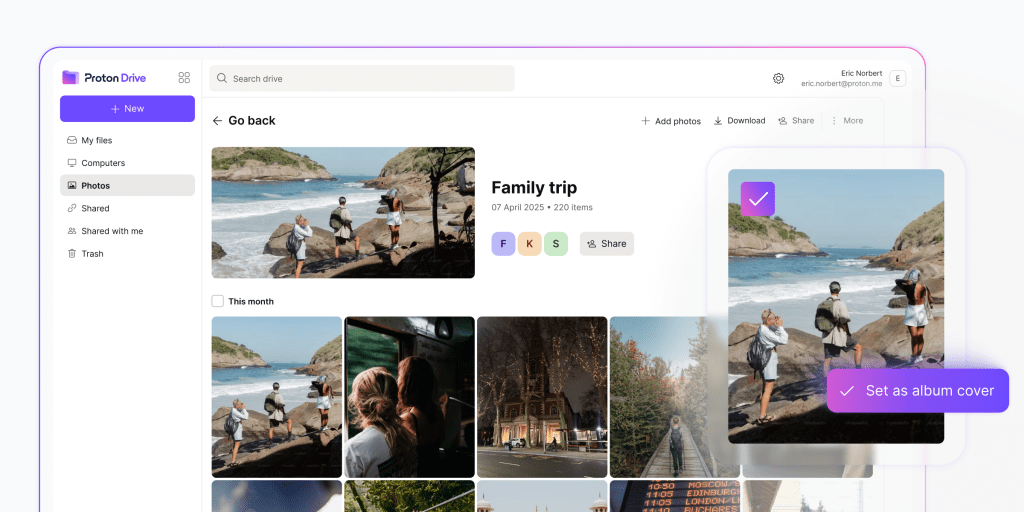1024x512 pixels.
Task: Open the beach rocks photo in grid
Action: pos(277,397)
